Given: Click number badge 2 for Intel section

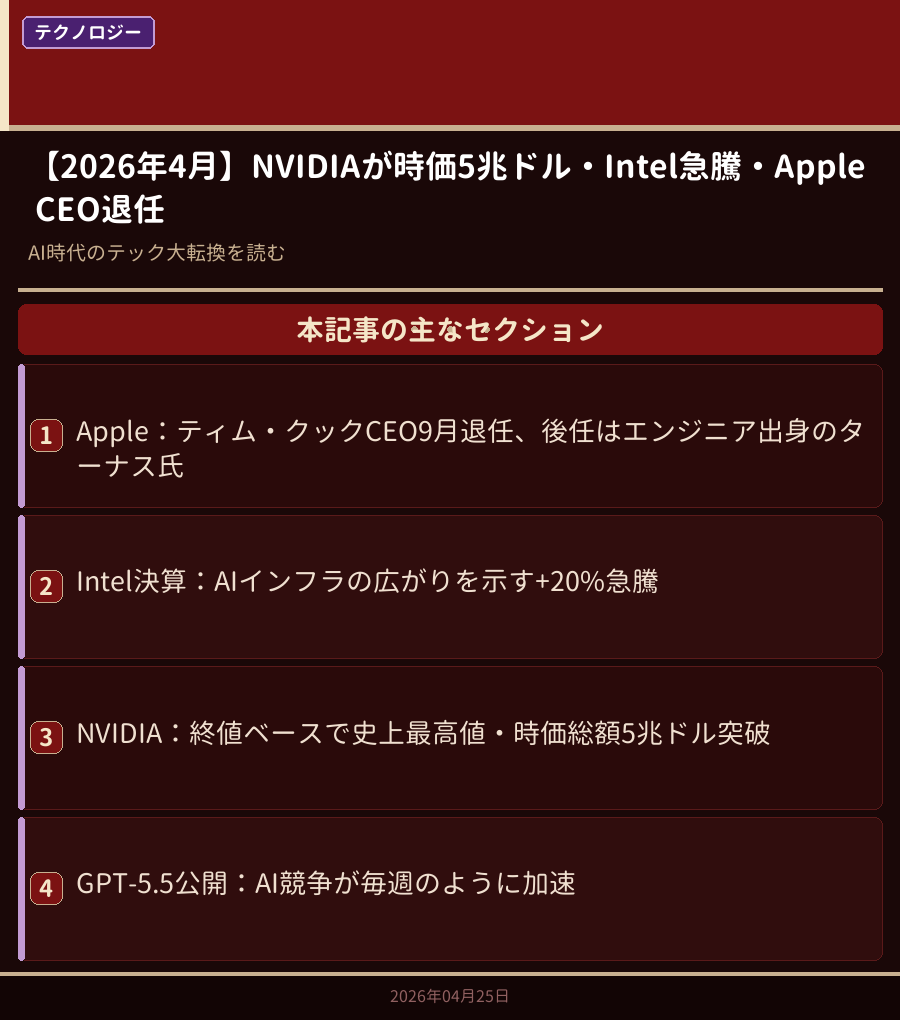Looking at the screenshot, I should tap(46, 586).
